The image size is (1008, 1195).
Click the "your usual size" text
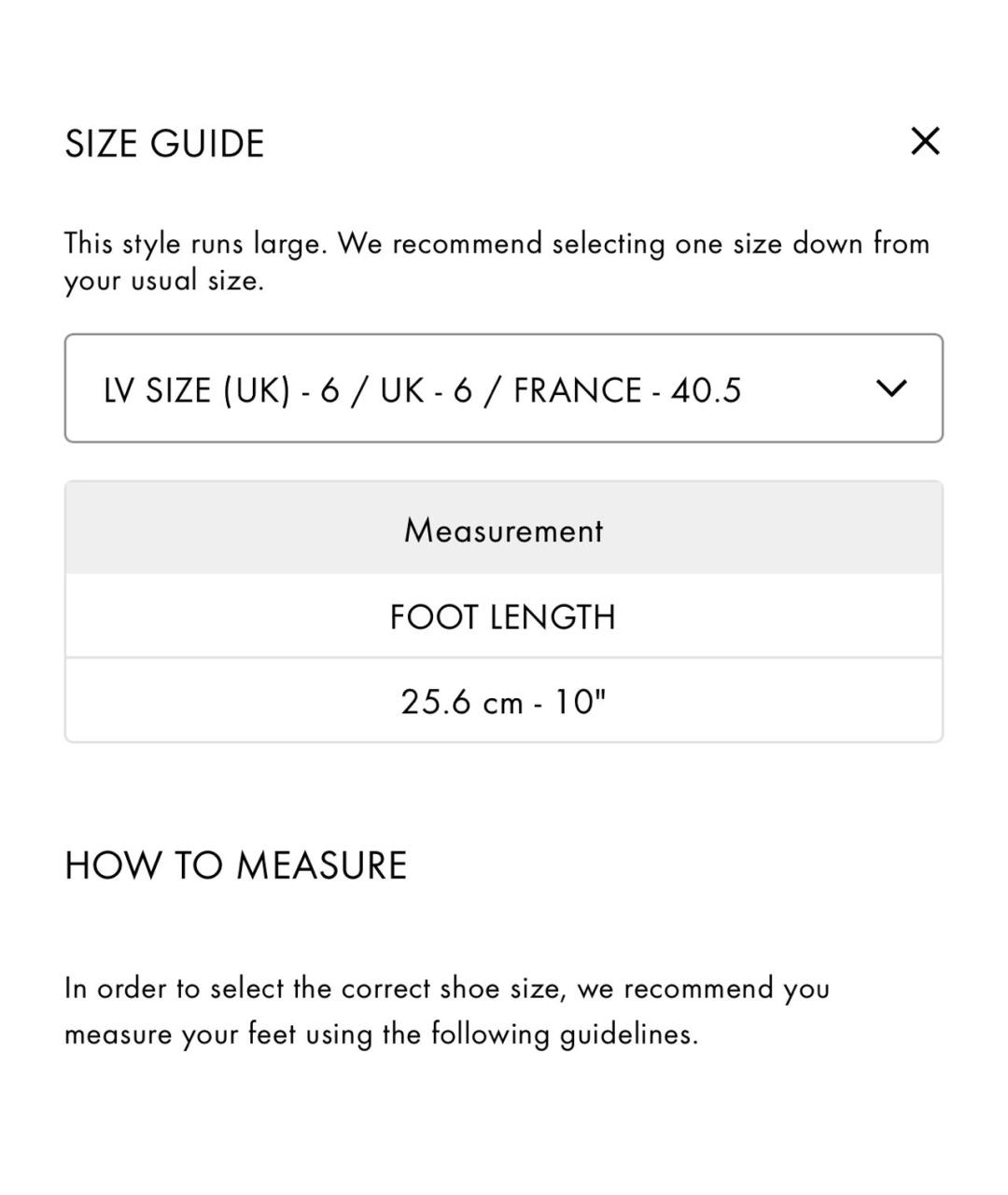(163, 280)
